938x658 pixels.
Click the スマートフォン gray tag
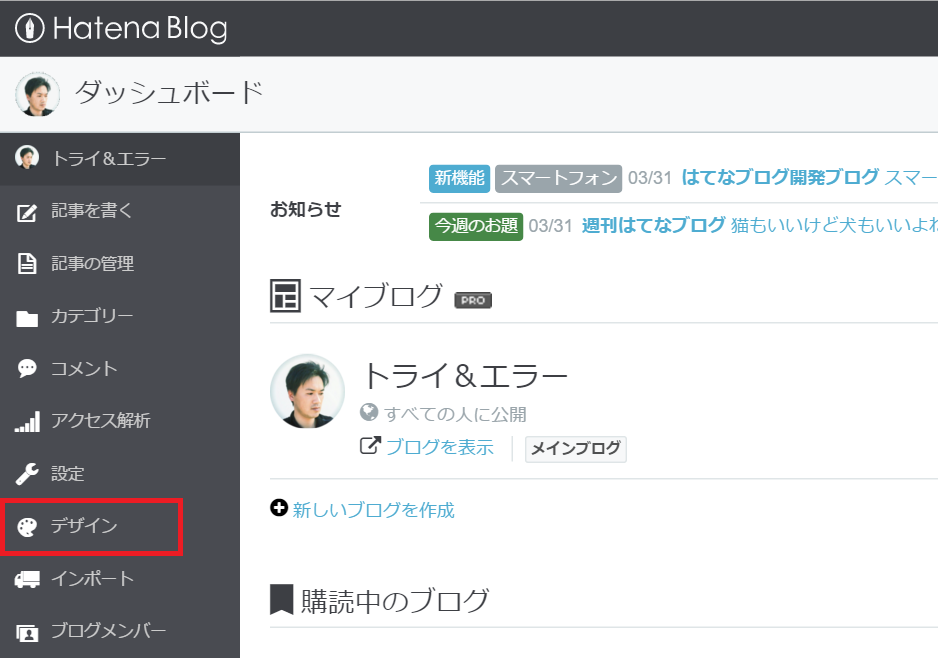coord(559,178)
